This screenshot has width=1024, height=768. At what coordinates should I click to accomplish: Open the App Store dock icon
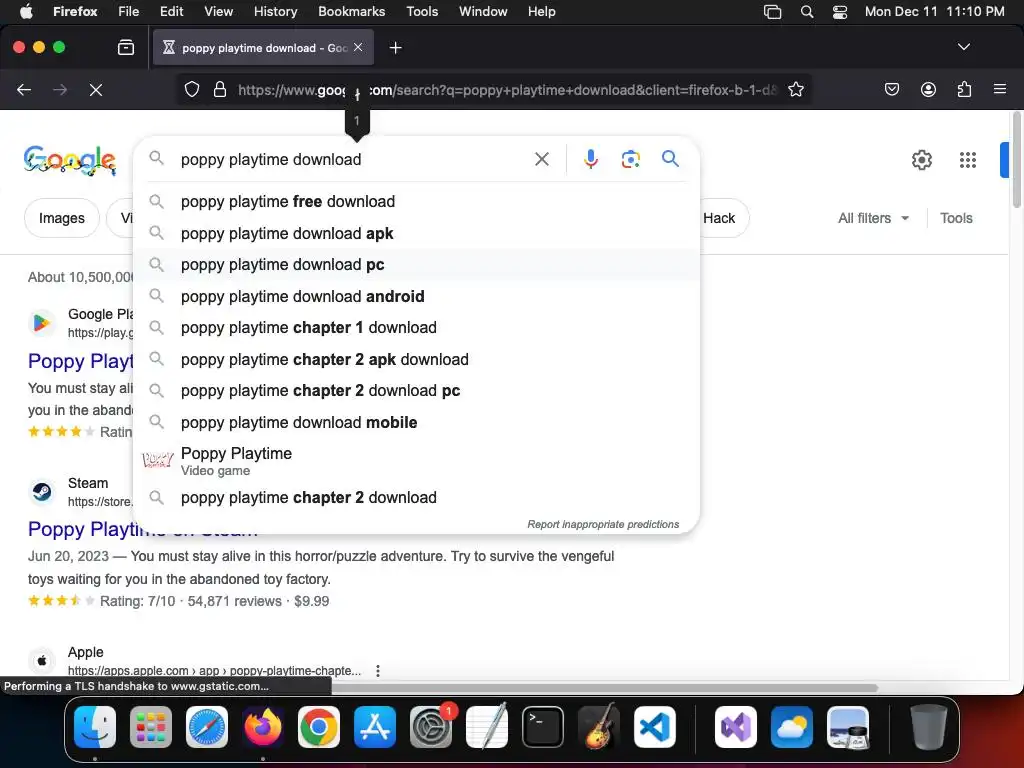[x=375, y=727]
